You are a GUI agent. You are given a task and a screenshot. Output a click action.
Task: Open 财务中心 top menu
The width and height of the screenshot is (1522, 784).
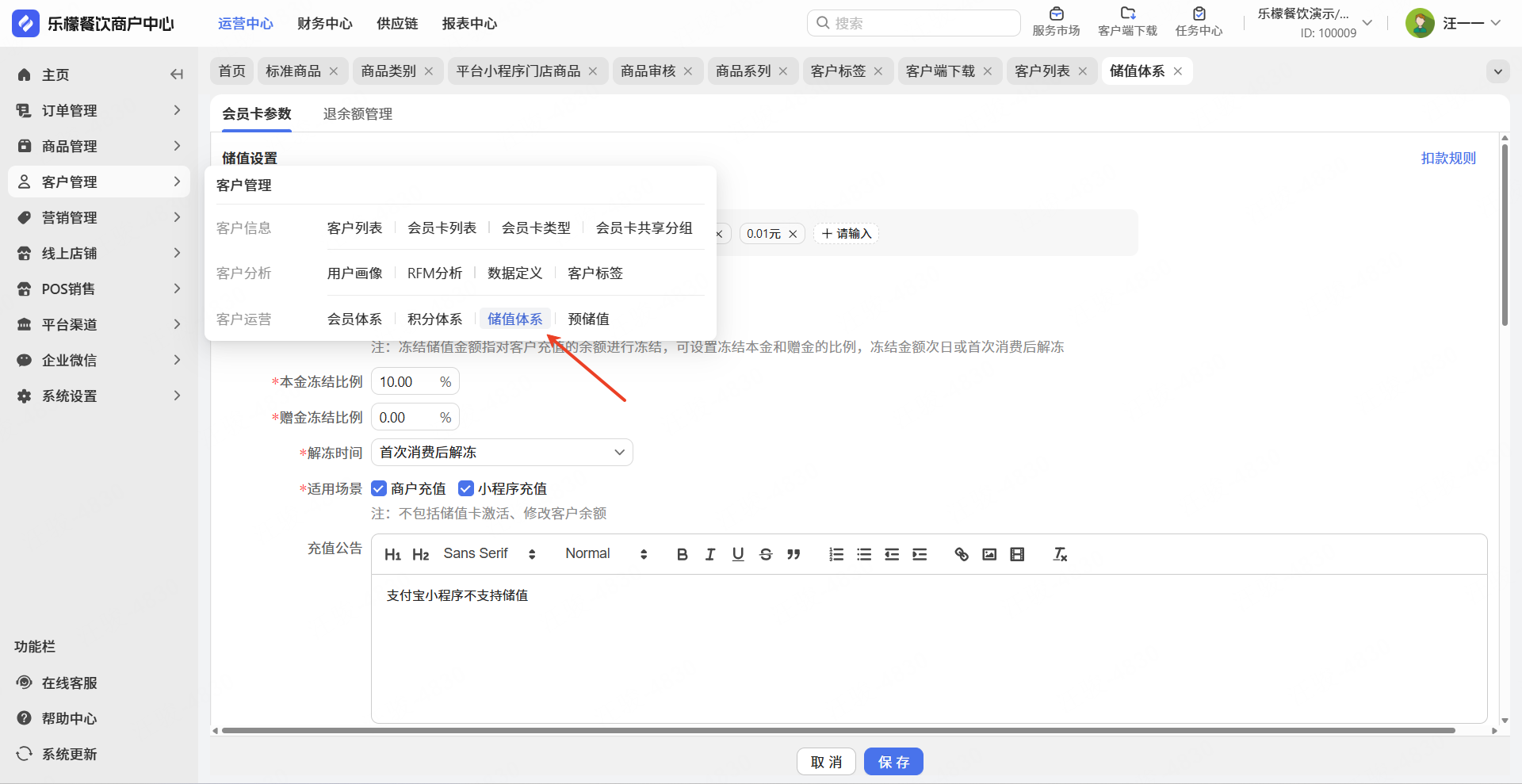(x=325, y=24)
